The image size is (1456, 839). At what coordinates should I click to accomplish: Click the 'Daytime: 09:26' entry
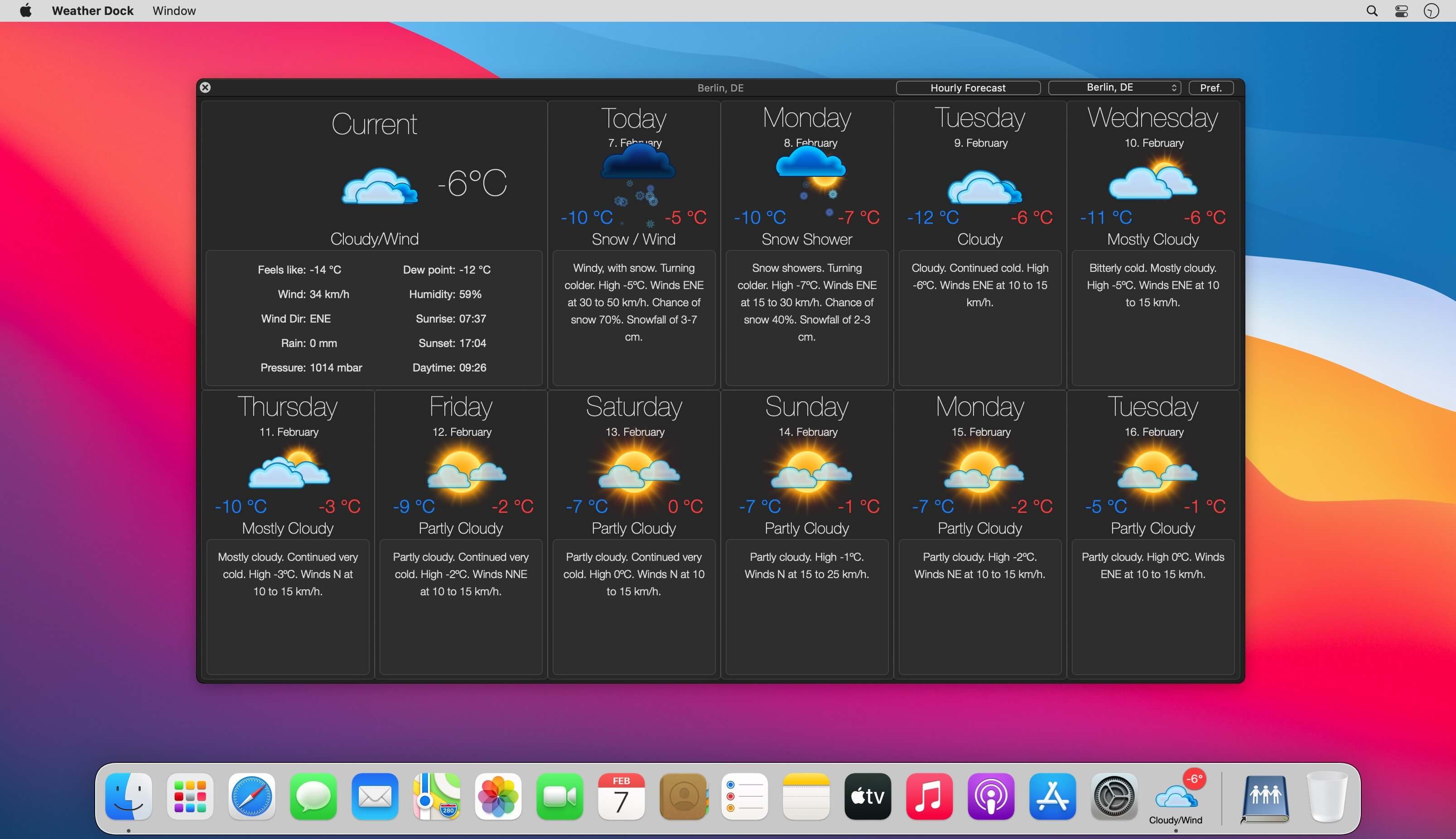point(449,368)
